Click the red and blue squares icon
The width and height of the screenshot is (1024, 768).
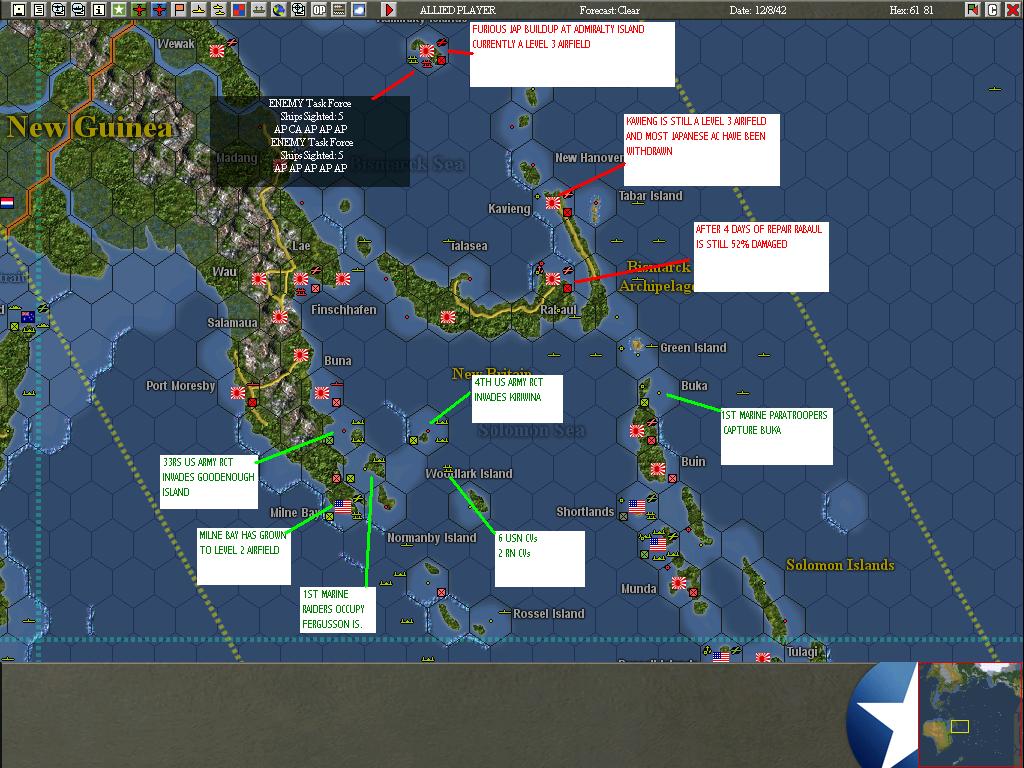[x=238, y=9]
